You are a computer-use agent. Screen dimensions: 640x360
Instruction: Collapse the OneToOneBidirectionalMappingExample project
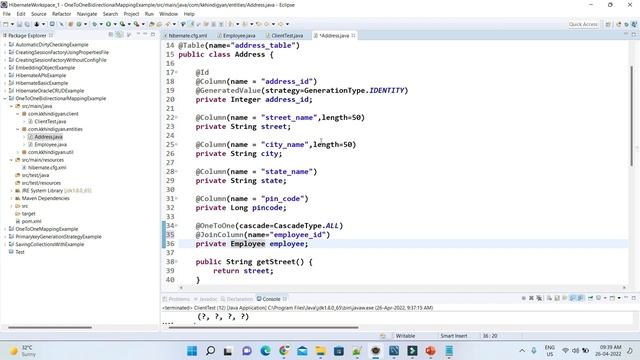[5, 98]
